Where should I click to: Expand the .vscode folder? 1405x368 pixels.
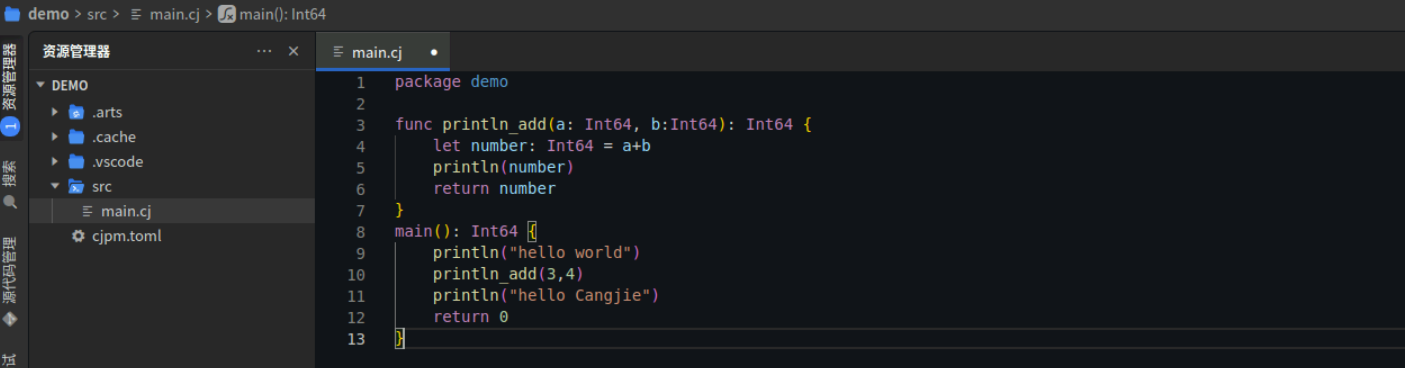click(55, 162)
